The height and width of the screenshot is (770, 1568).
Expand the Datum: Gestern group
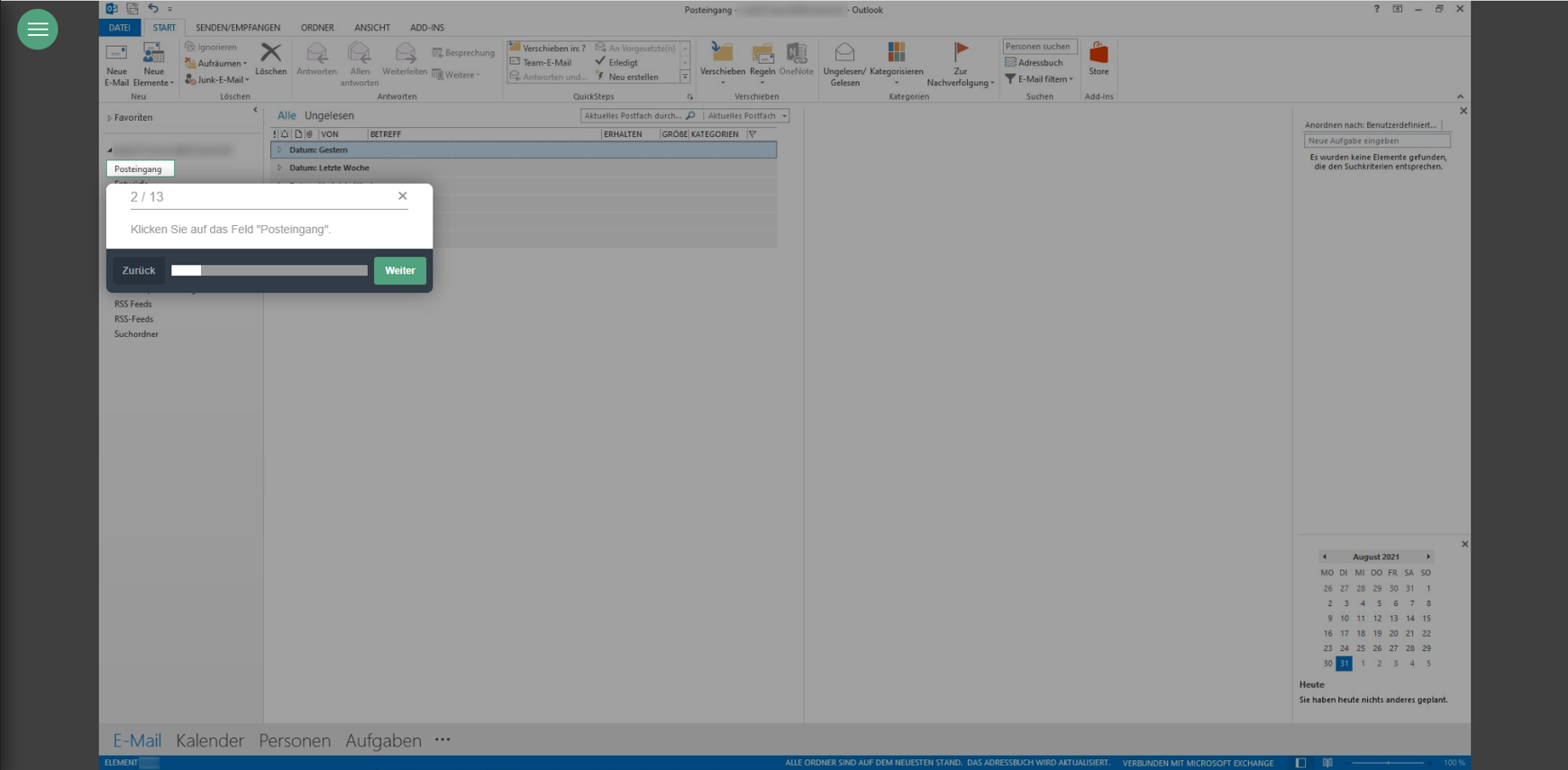pos(280,150)
